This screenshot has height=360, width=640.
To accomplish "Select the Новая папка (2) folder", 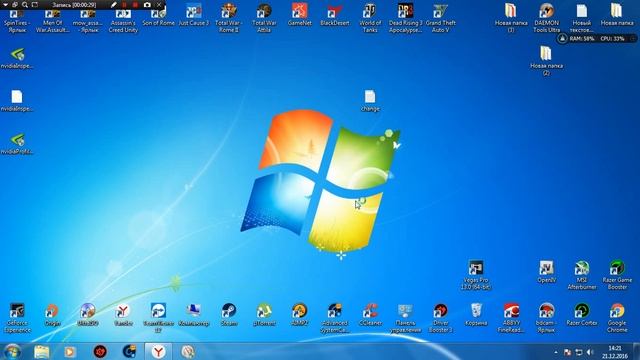I will click(x=546, y=60).
